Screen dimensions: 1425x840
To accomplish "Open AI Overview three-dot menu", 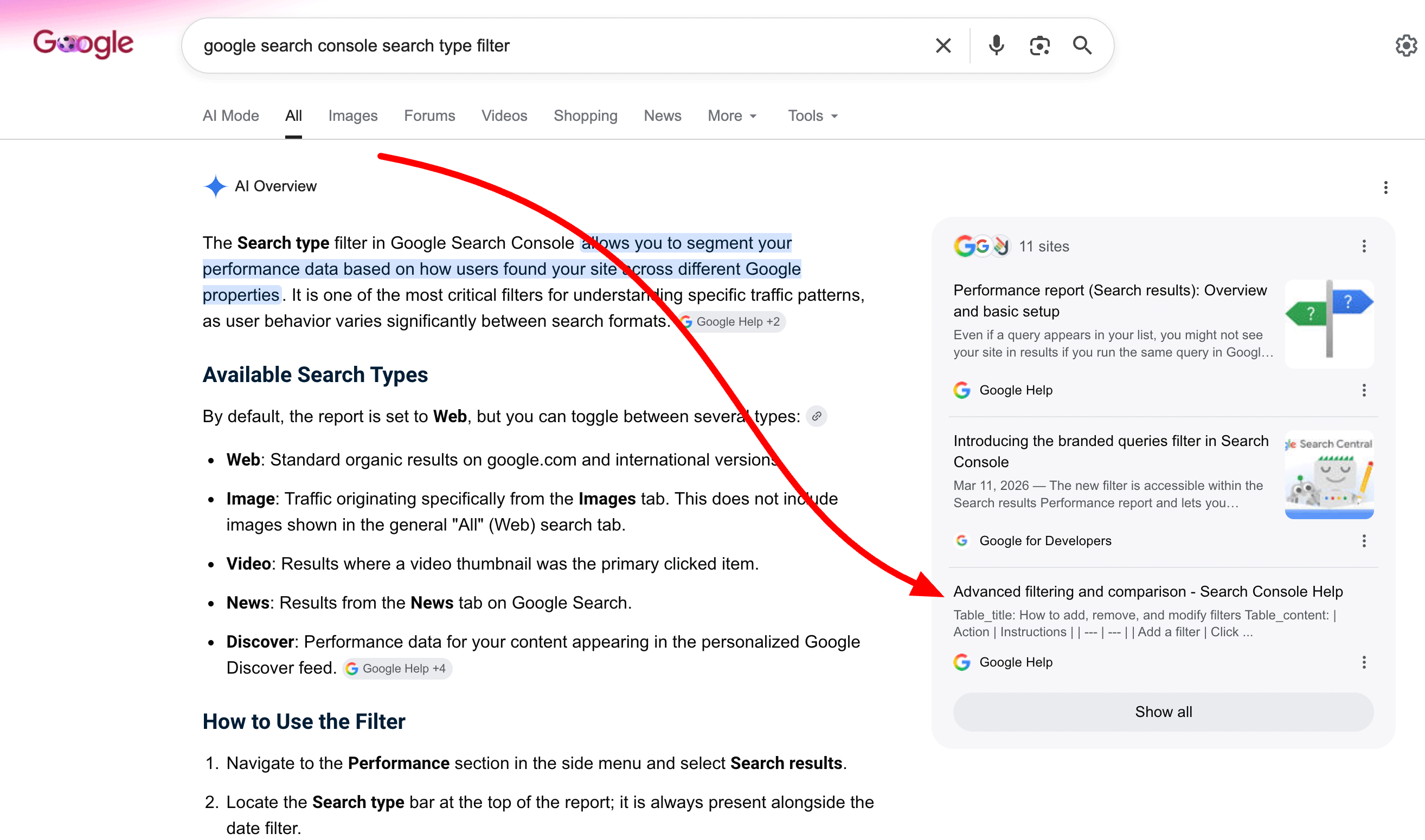I will (x=1385, y=188).
